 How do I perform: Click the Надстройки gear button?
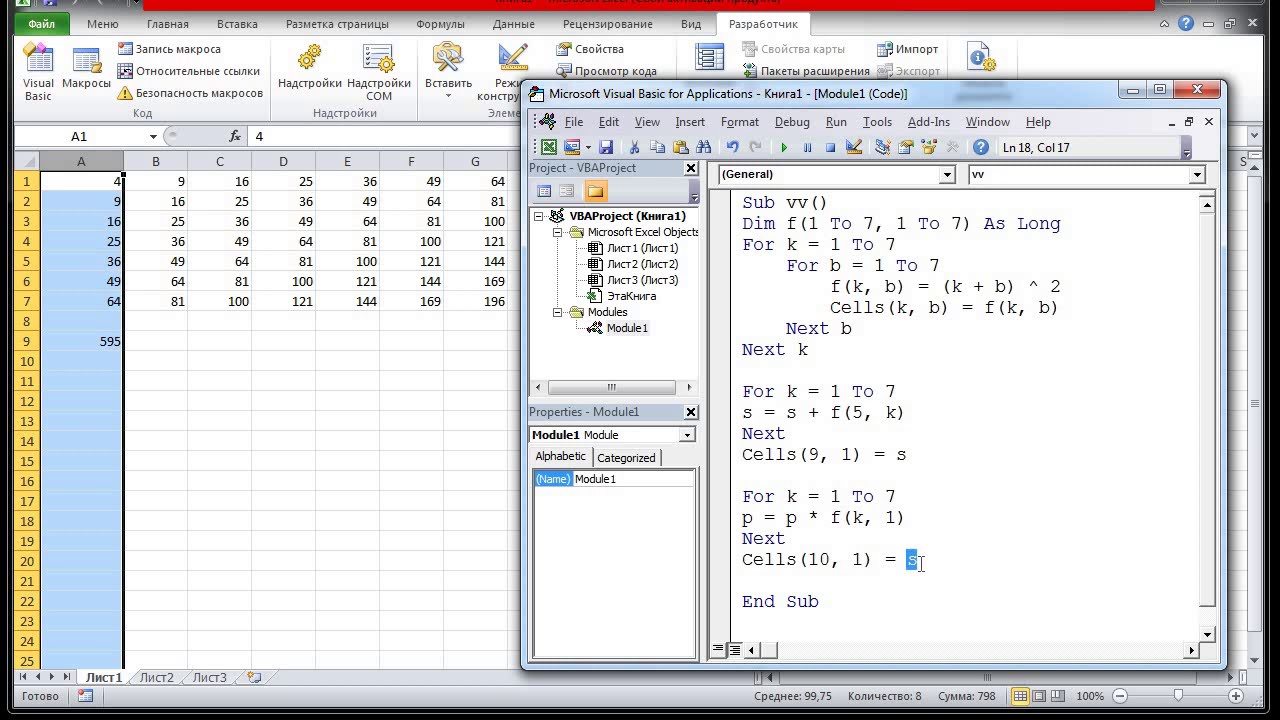310,67
